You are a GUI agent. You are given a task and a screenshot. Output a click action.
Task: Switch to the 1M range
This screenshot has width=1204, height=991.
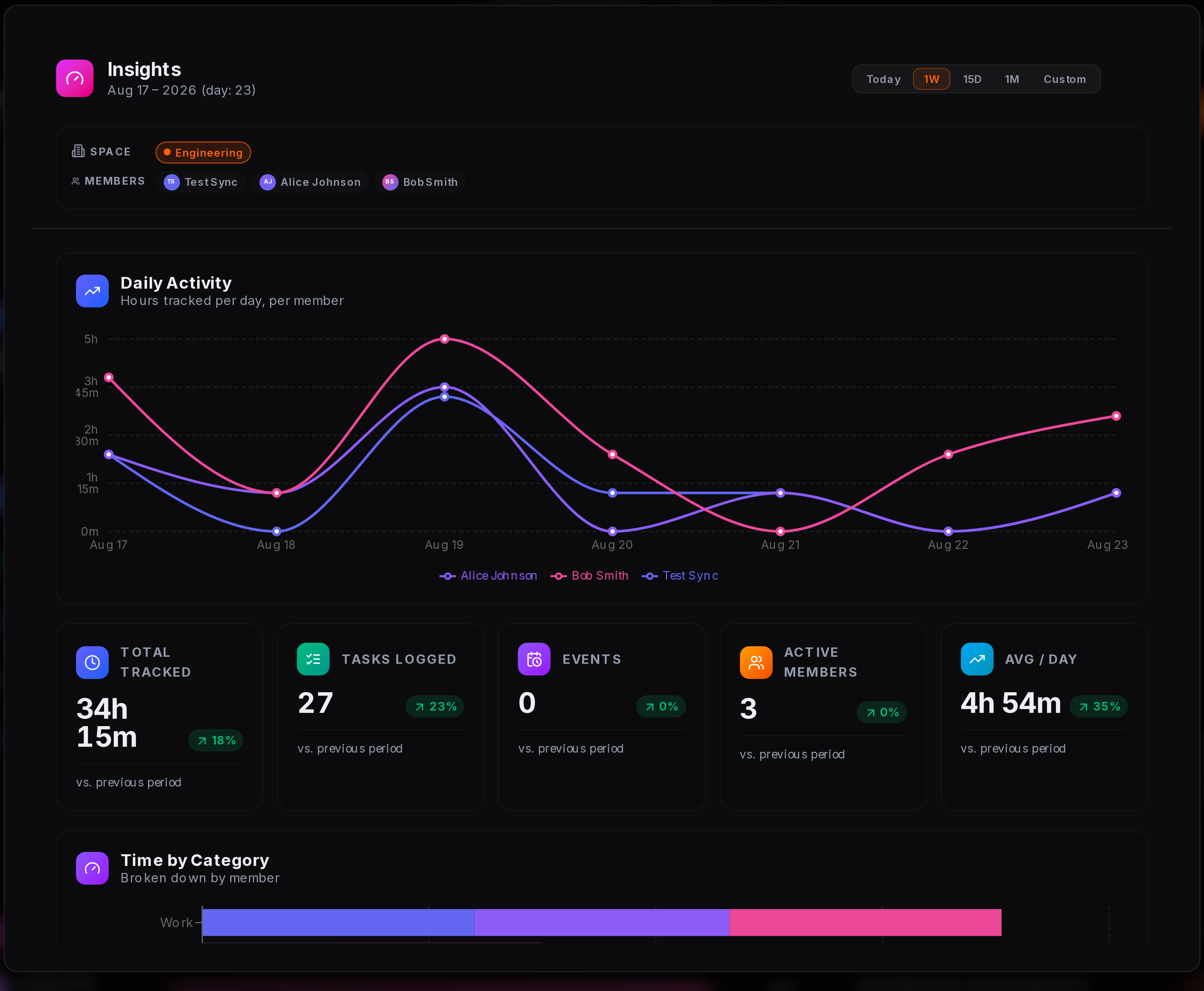[1012, 79]
